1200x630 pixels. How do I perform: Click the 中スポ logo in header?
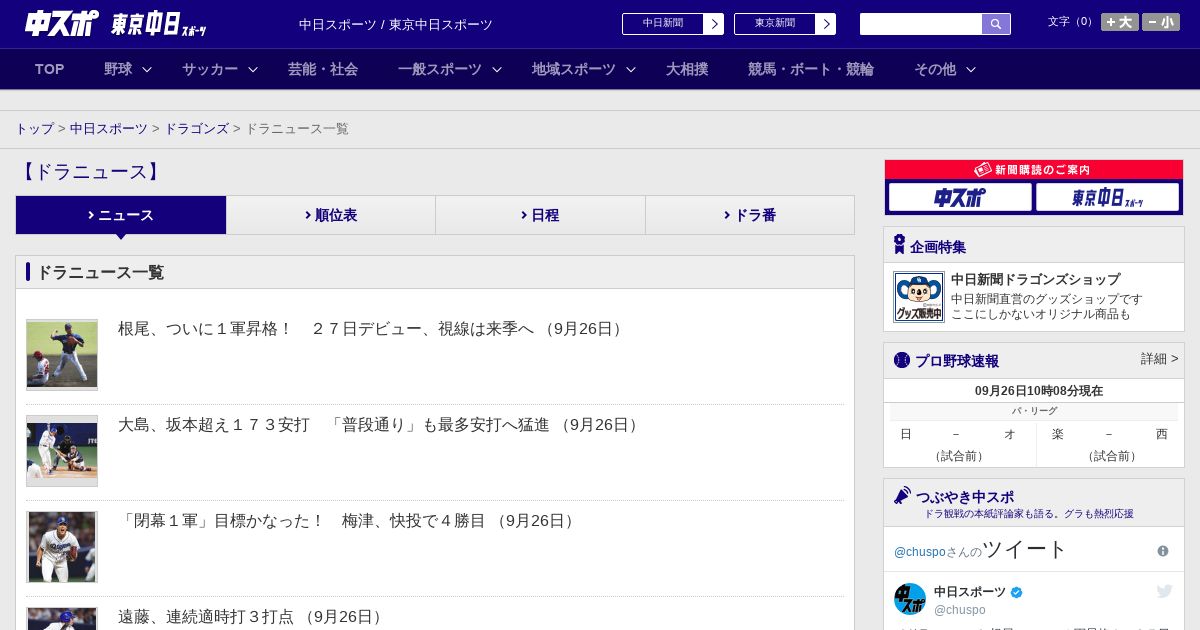coord(62,23)
